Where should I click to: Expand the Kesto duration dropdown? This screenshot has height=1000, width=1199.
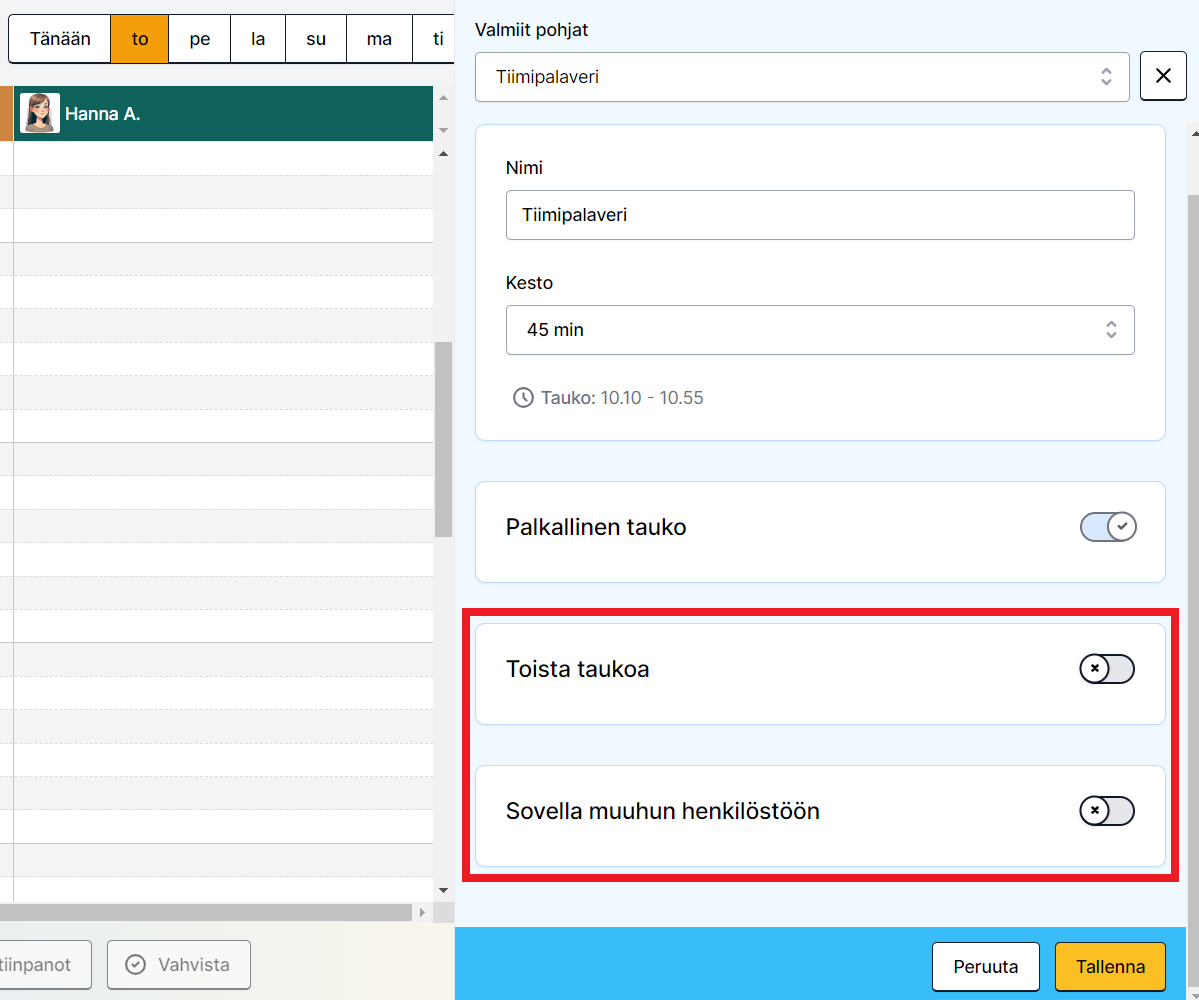(x=820, y=330)
